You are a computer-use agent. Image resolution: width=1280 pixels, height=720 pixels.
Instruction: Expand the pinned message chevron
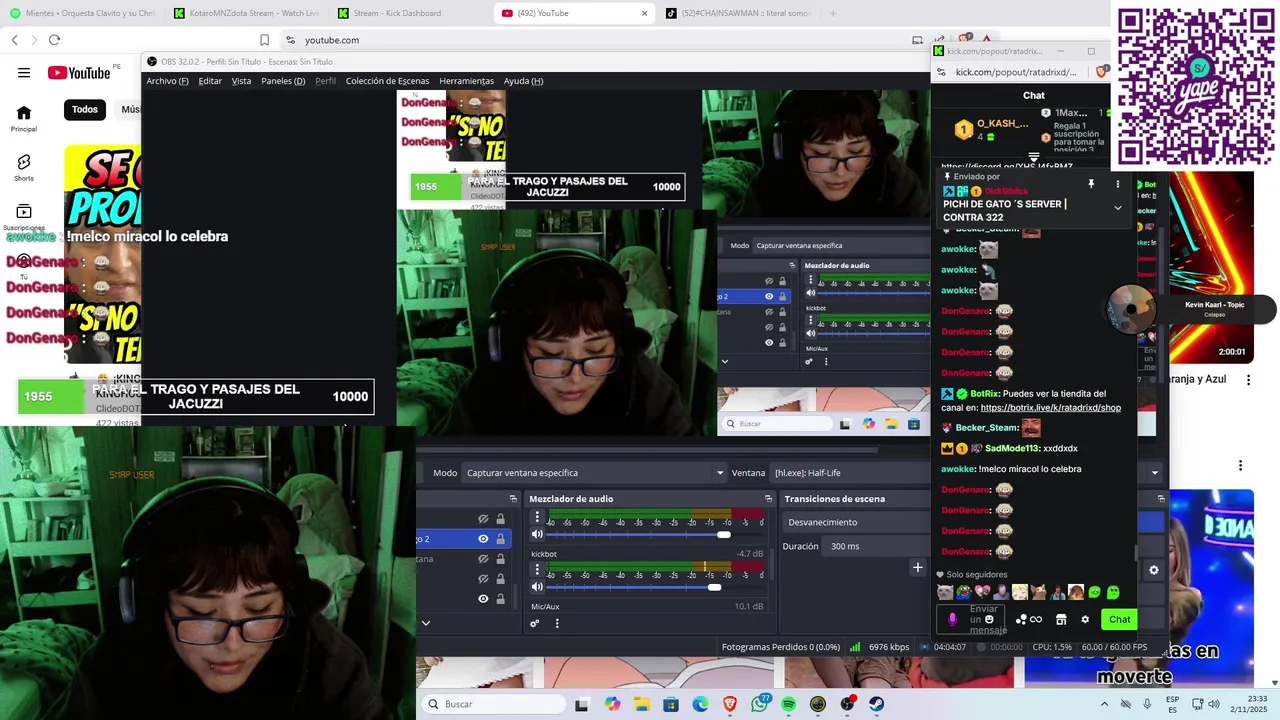[x=1118, y=208]
